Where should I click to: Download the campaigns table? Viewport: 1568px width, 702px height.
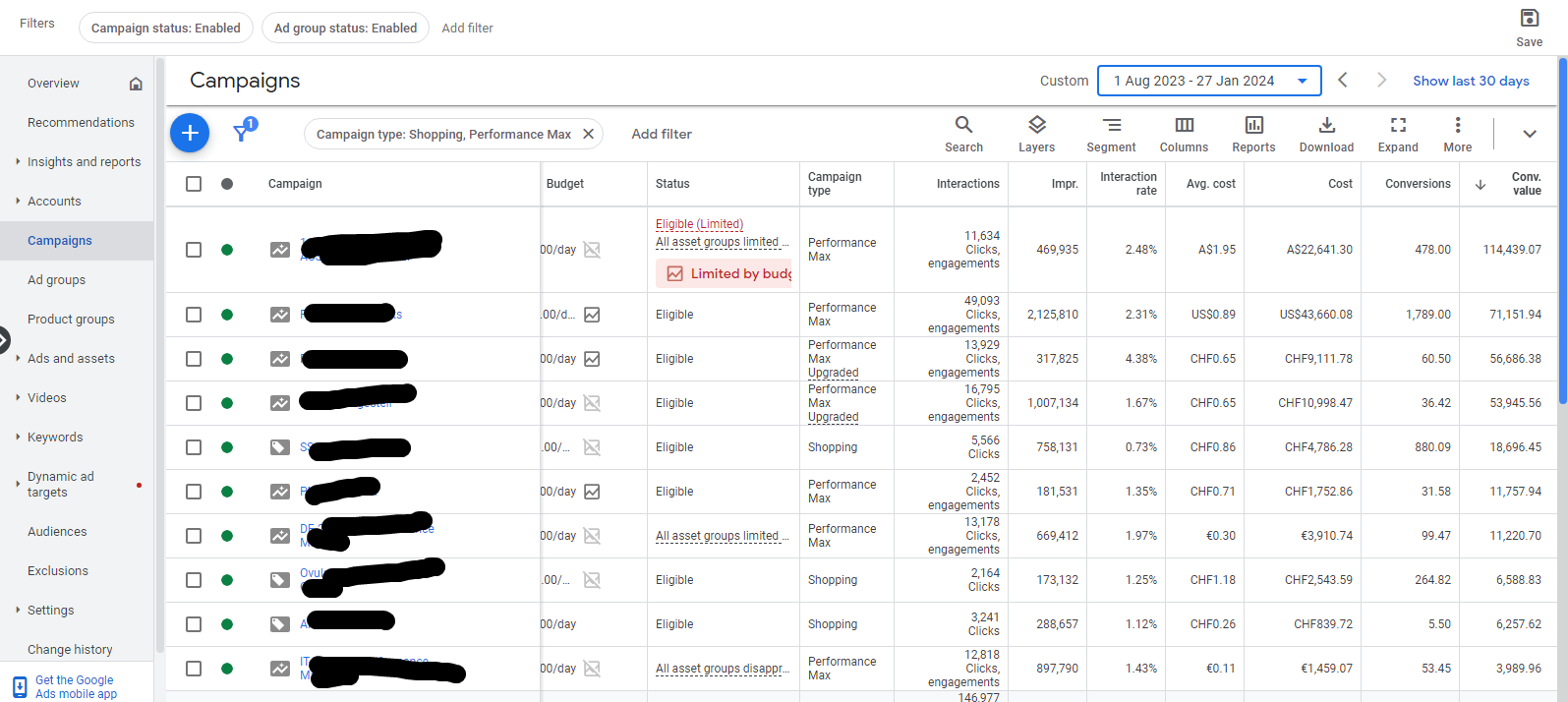(1326, 134)
